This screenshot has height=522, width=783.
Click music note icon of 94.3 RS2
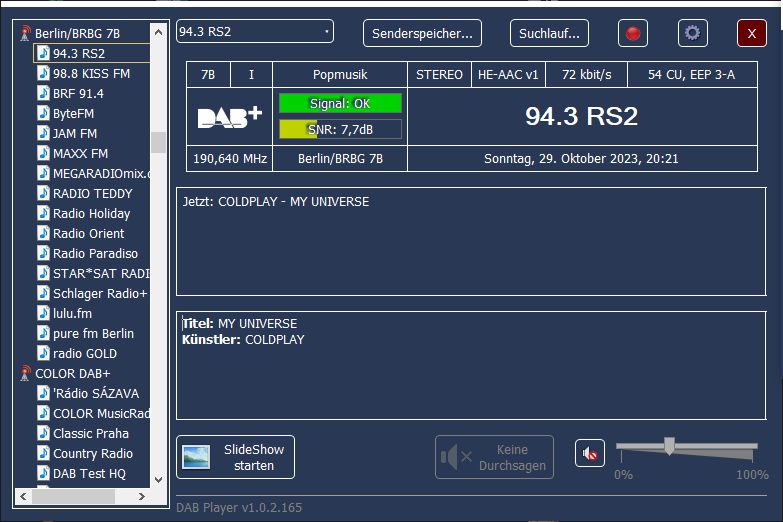click(43, 53)
